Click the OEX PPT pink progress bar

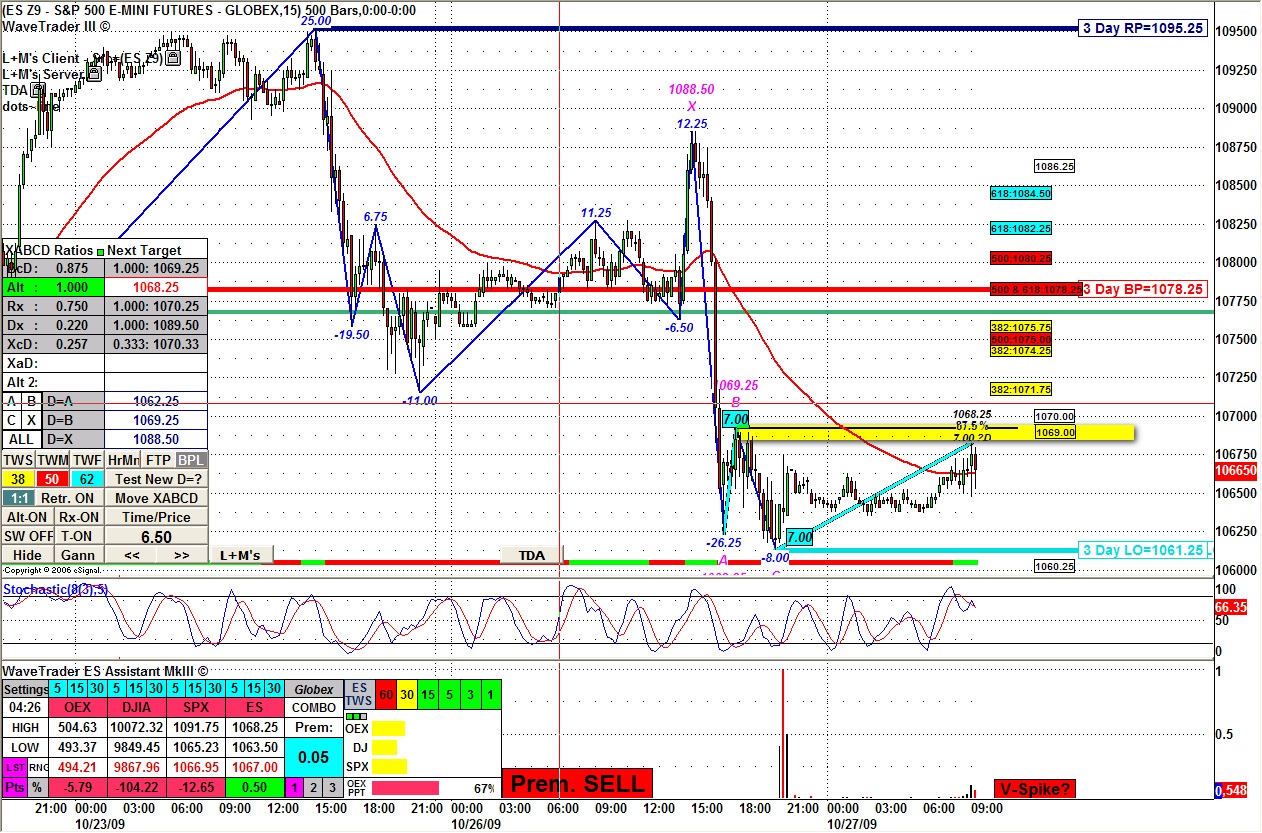coord(405,788)
